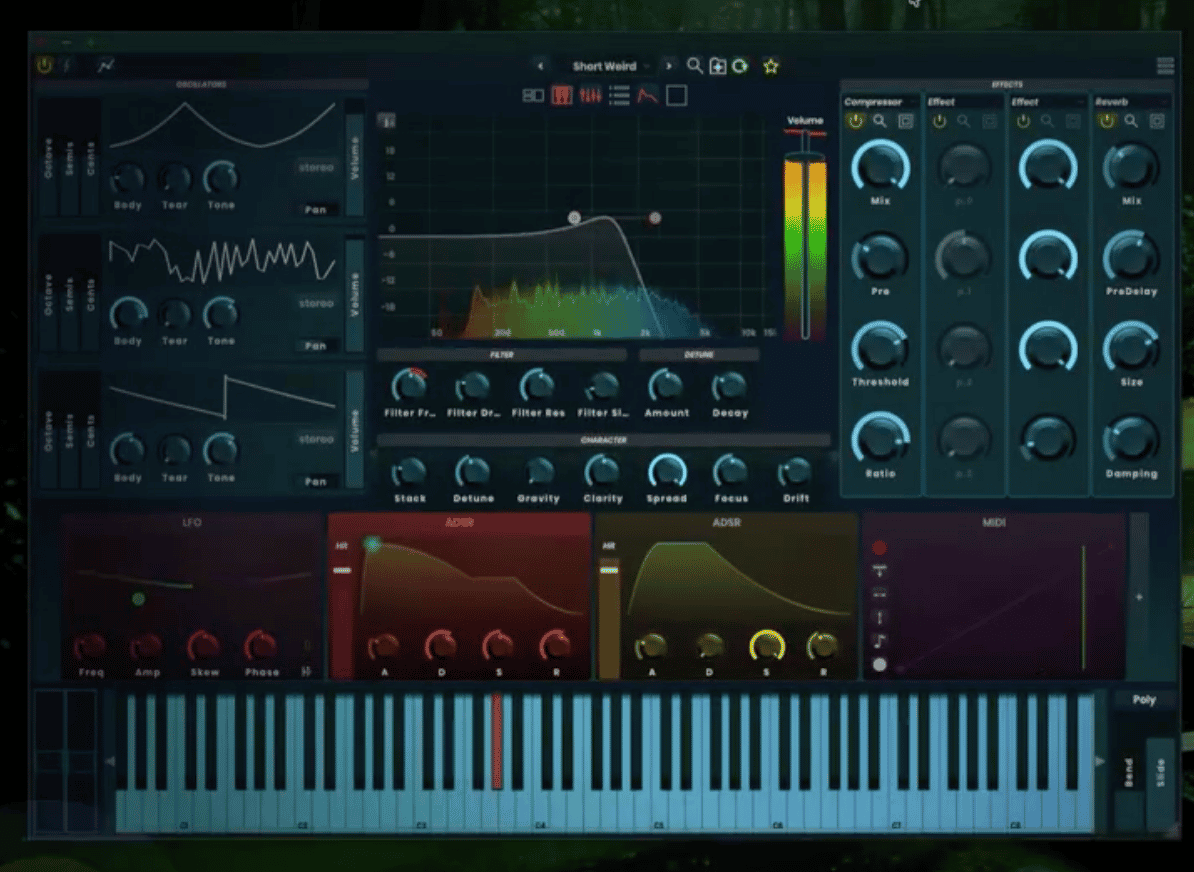This screenshot has height=872, width=1194.
Task: Select the red ADSR panel header
Action: click(459, 522)
